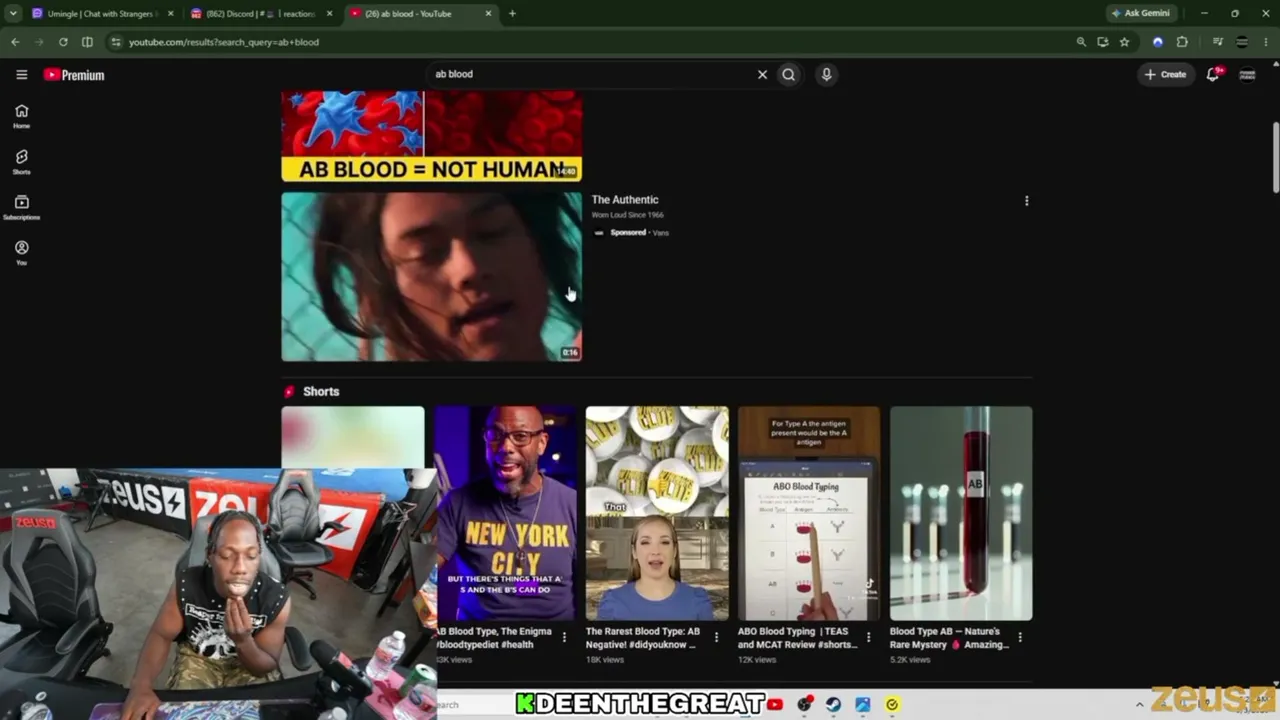Open 'AB Blood Type, The Enigma' title
Image resolution: width=1280 pixels, height=720 pixels.
point(494,638)
